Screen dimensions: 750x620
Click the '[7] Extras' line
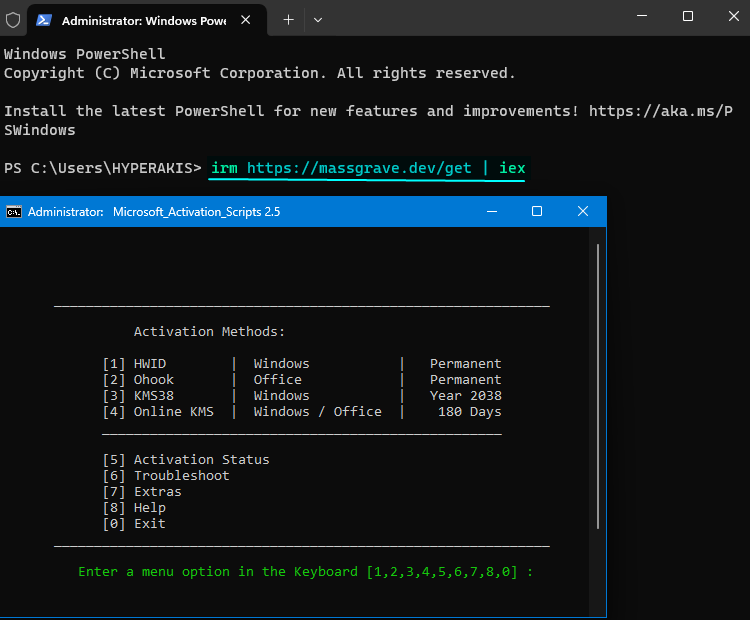[x=142, y=492]
